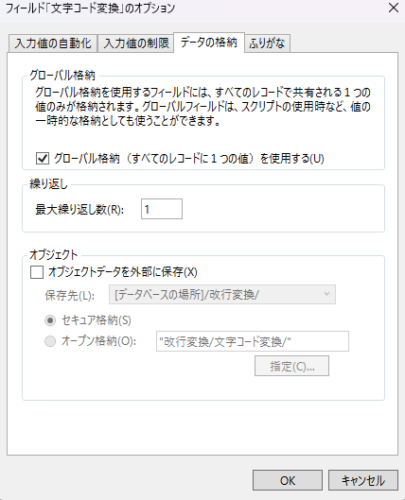
Task: Uncheck the グローバル格納 checkbox
Action: [x=43, y=159]
